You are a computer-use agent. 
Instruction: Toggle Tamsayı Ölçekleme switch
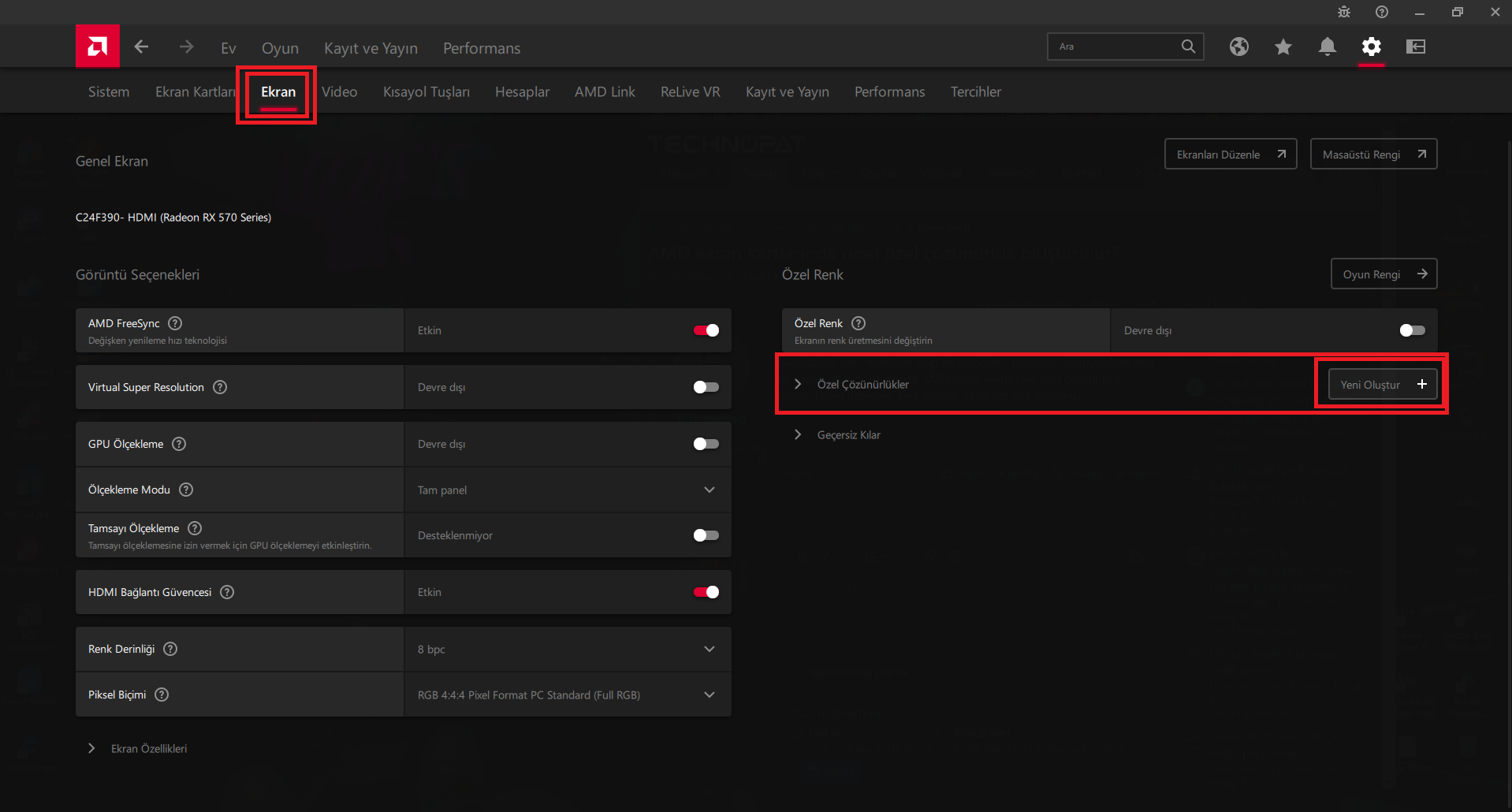(706, 535)
